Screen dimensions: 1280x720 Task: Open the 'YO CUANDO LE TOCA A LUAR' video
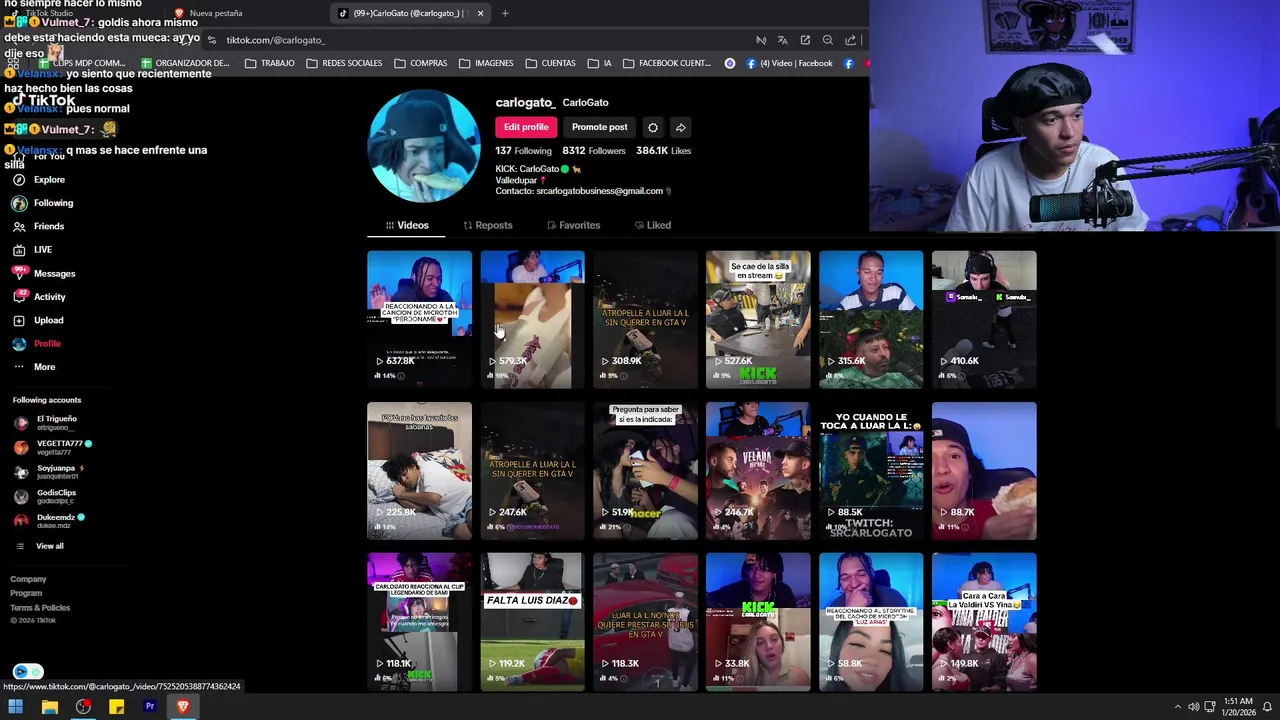(871, 471)
